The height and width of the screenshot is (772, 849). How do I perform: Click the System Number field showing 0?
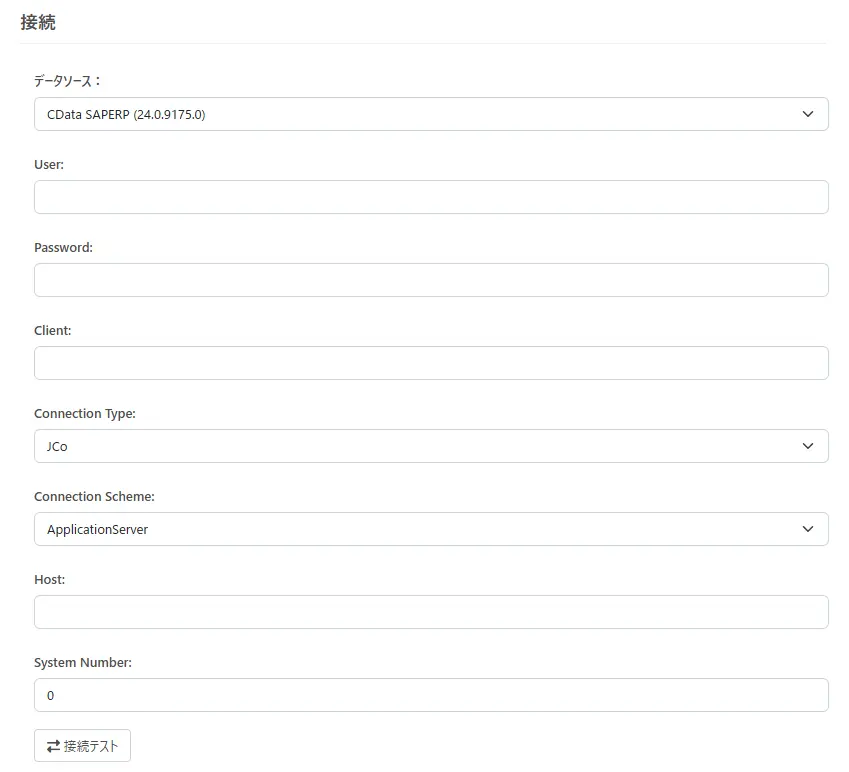click(x=430, y=695)
